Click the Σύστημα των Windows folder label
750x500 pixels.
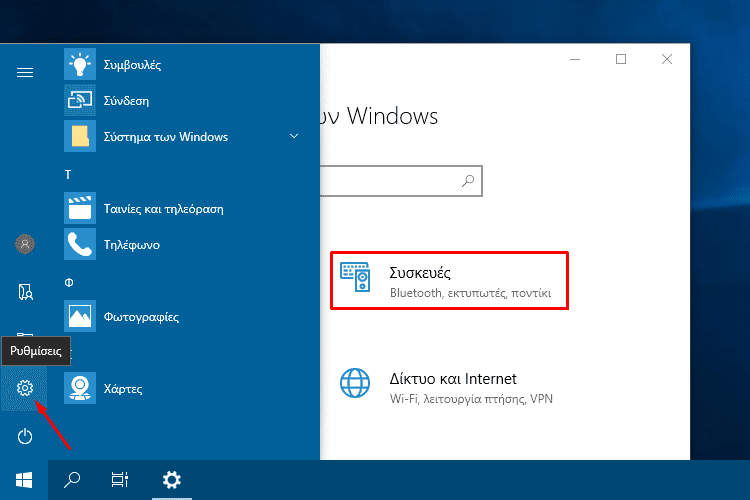coord(166,137)
